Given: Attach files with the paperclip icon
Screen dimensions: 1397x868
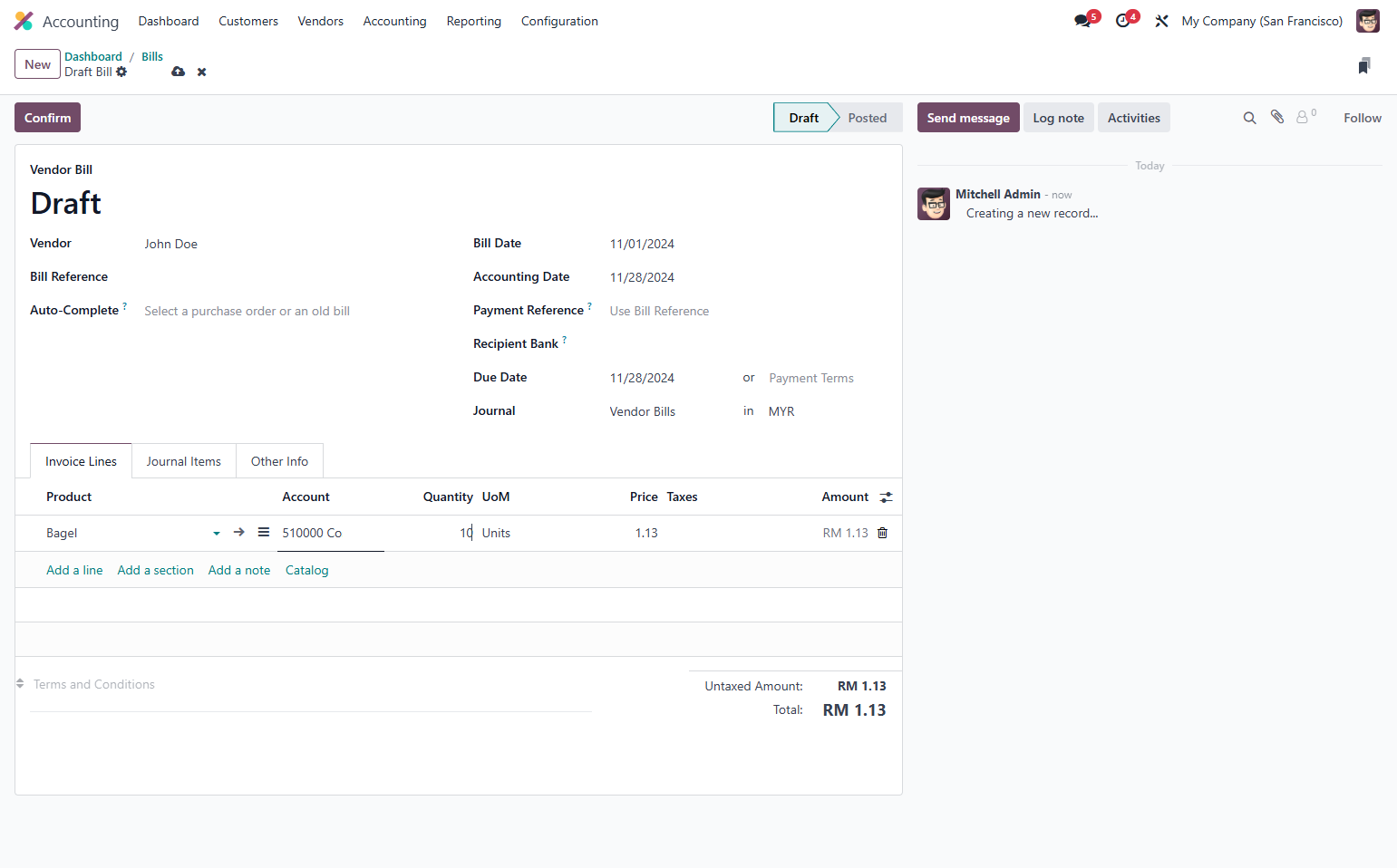Looking at the screenshot, I should (x=1277, y=117).
